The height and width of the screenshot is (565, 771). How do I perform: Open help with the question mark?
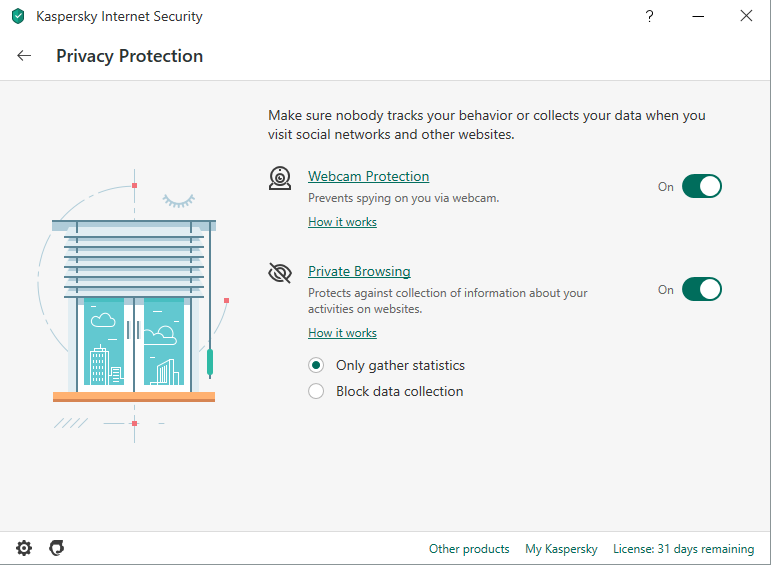tap(650, 16)
